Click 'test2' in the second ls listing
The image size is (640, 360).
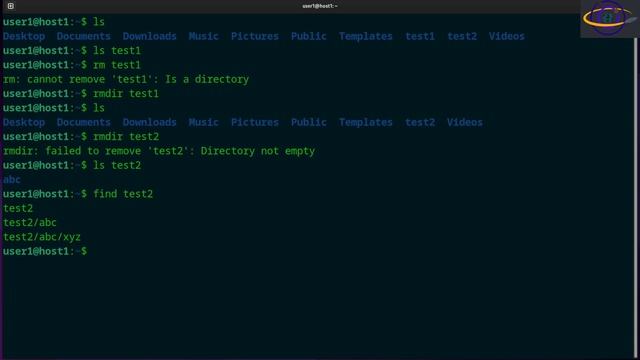pos(420,122)
